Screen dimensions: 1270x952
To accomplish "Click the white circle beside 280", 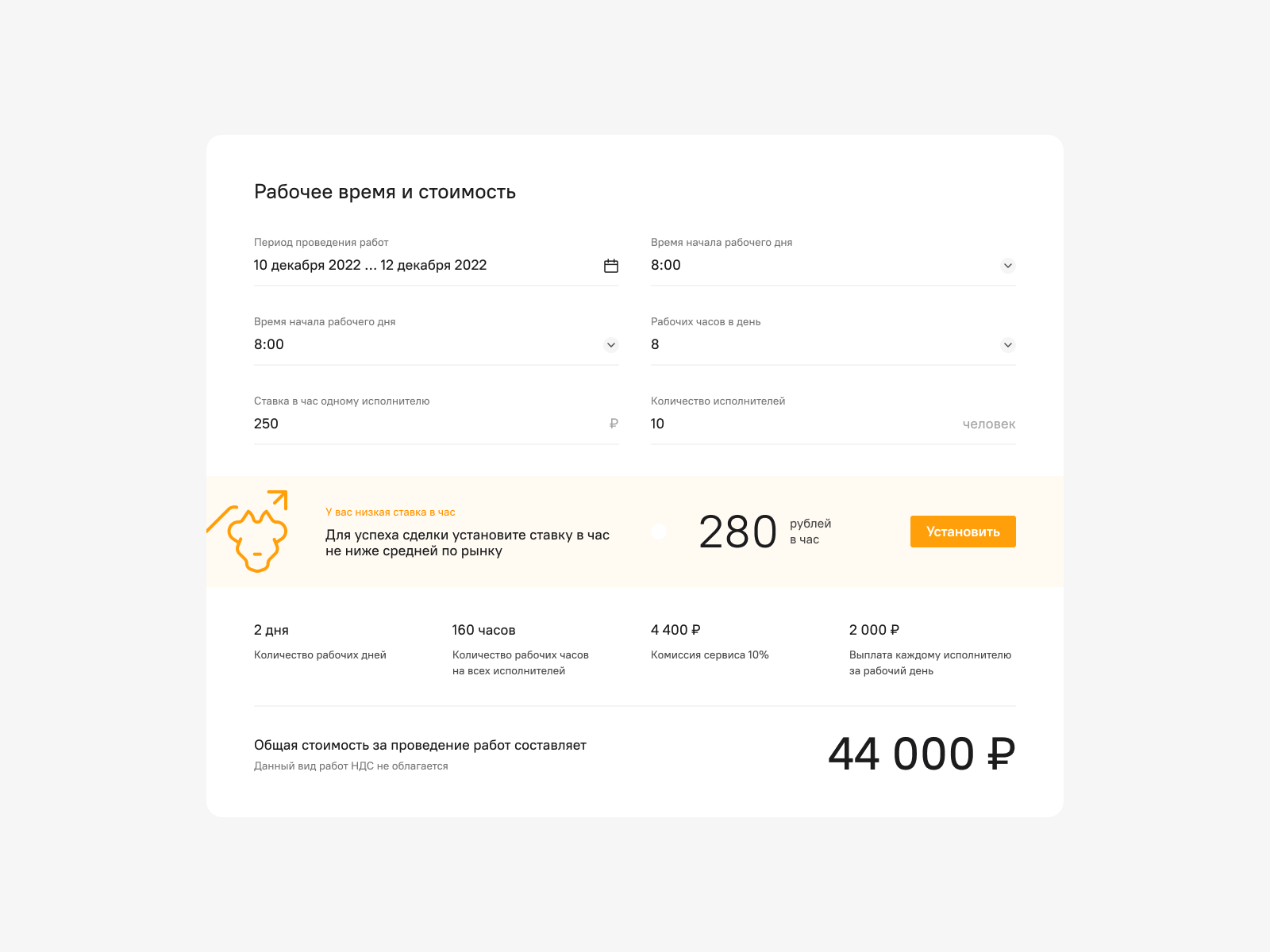I will point(659,532).
